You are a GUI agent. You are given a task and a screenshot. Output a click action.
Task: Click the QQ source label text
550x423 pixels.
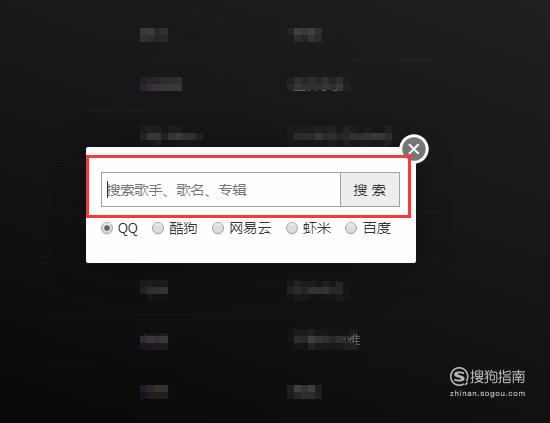[x=128, y=229]
